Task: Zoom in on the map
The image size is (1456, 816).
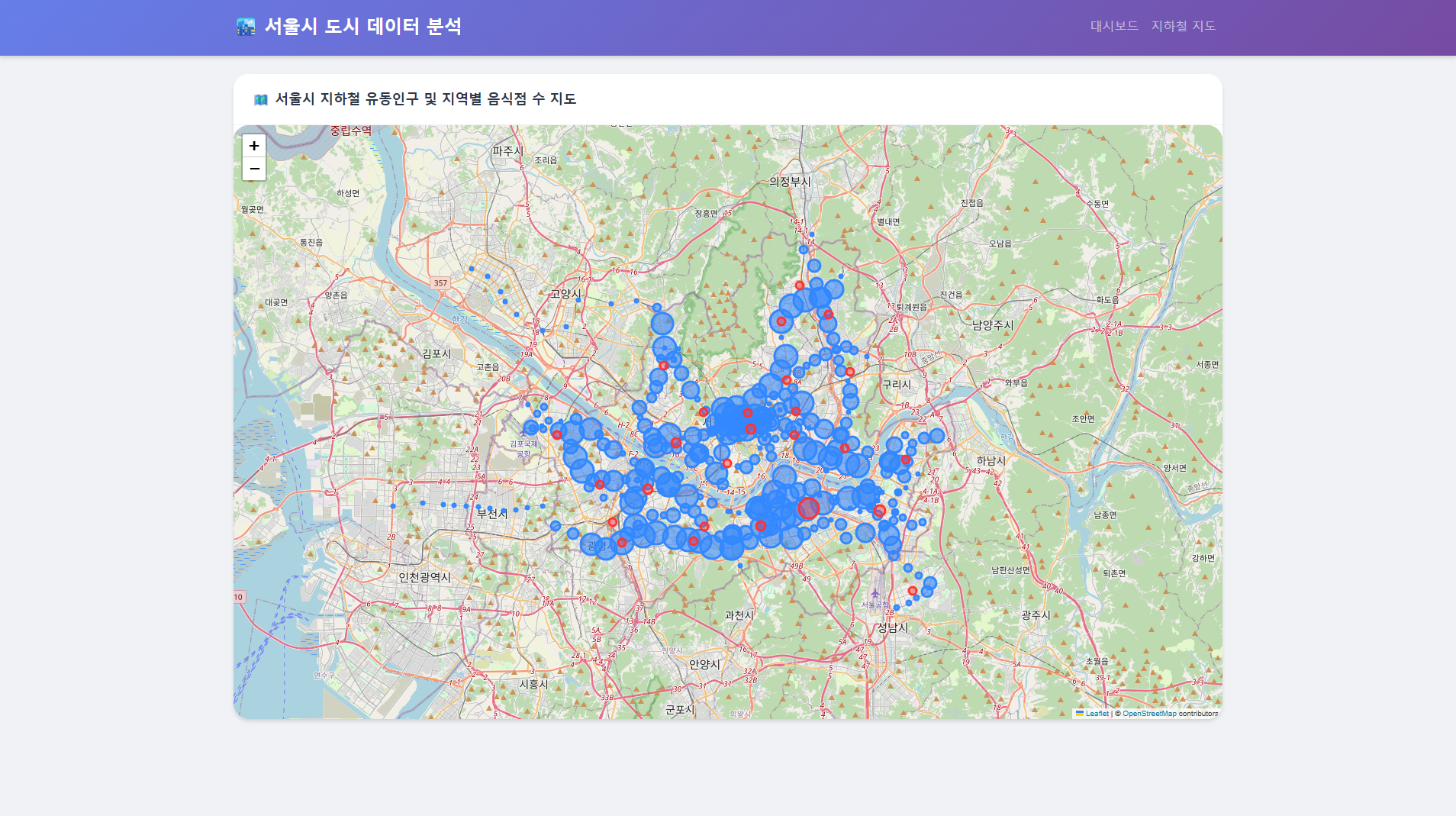Action: [254, 146]
